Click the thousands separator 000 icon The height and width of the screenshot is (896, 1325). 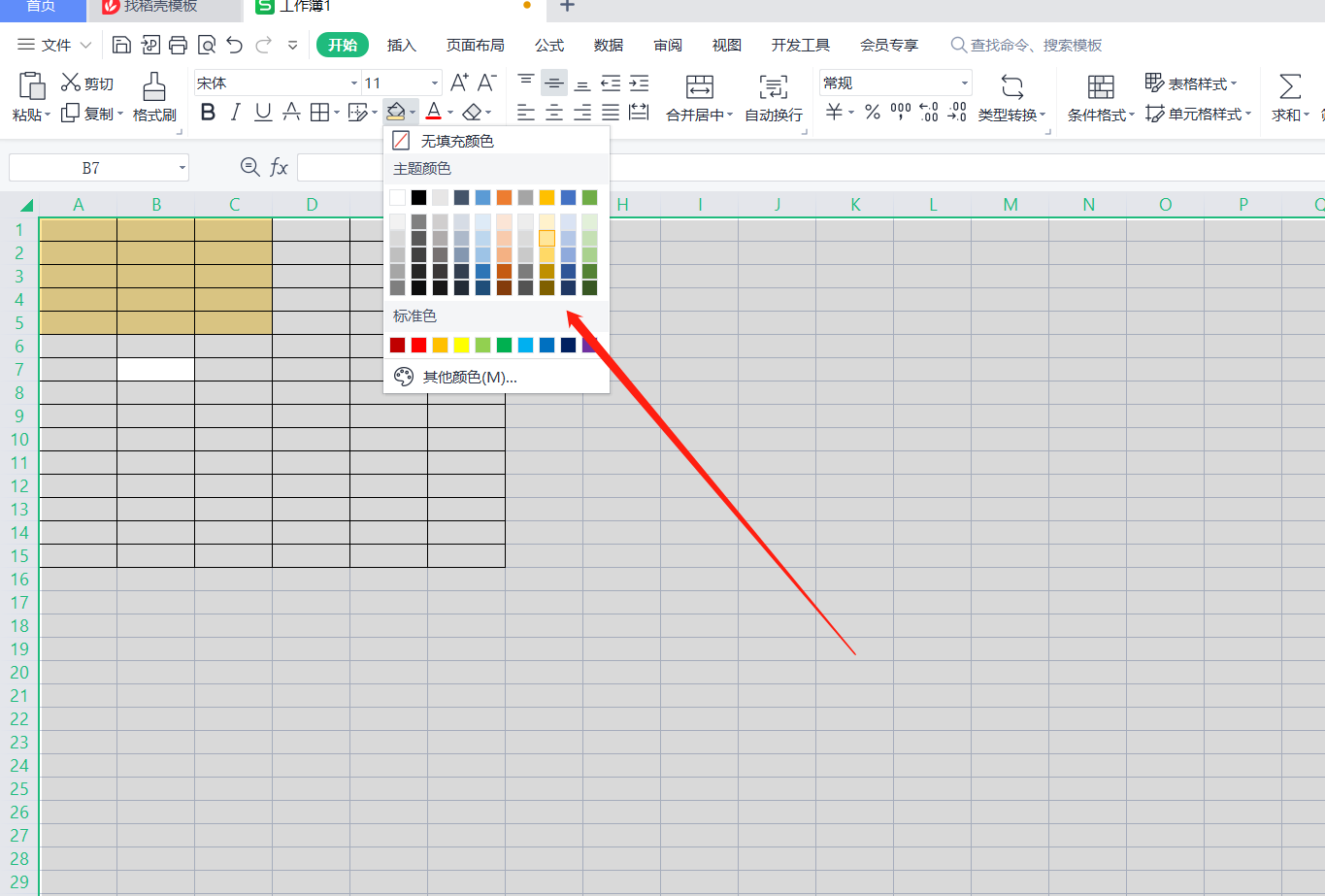[x=901, y=113]
